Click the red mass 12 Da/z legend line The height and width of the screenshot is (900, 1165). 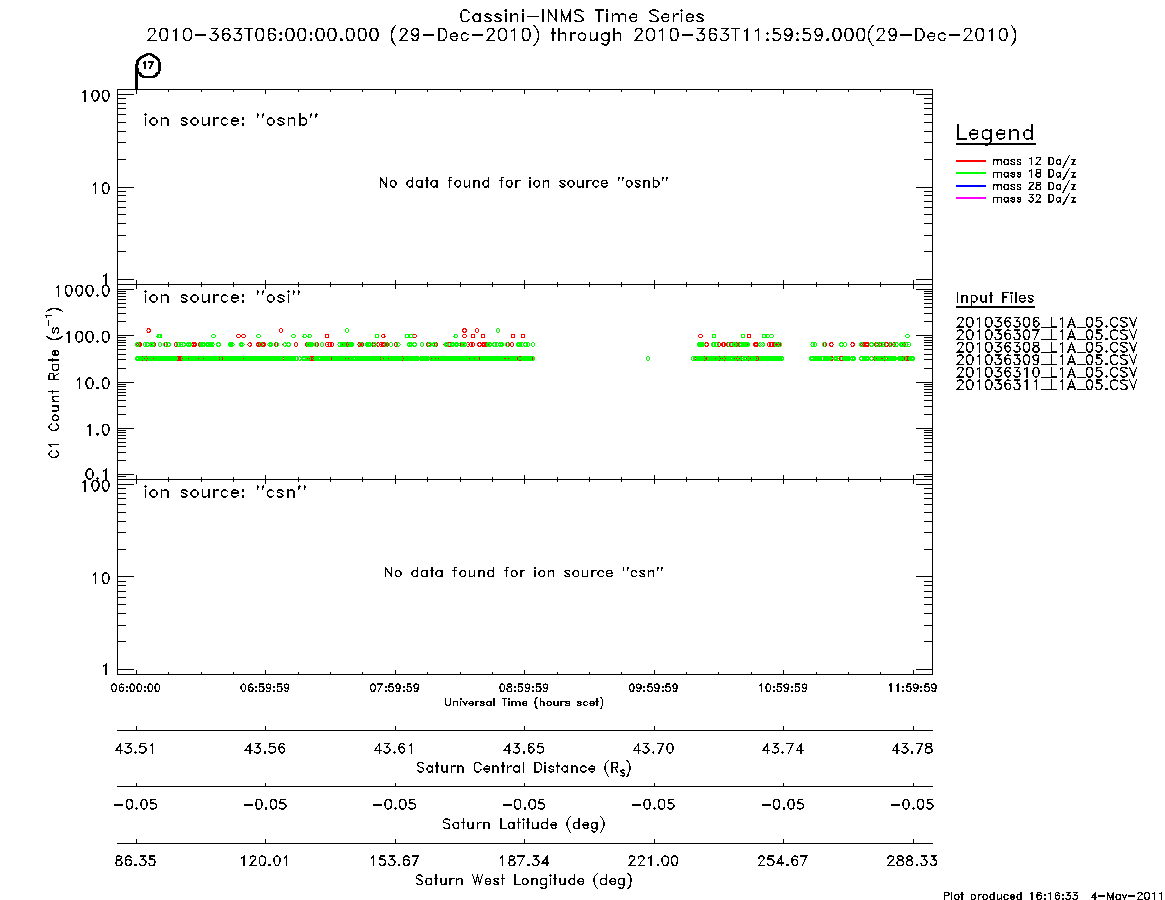pyautogui.click(x=970, y=161)
